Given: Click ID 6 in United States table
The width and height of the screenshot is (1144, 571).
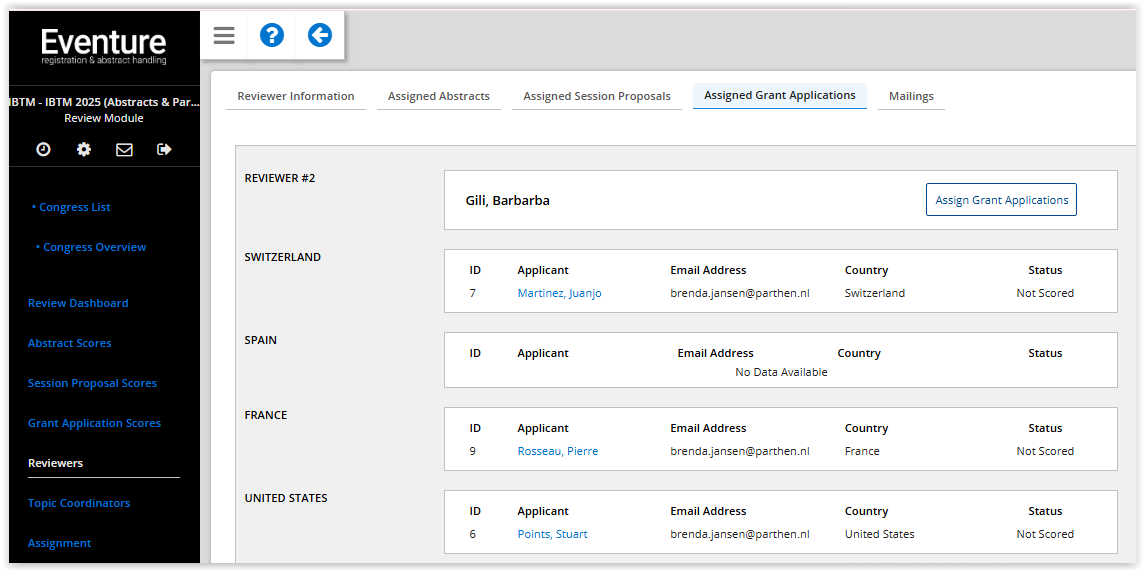Looking at the screenshot, I should click(x=473, y=535).
